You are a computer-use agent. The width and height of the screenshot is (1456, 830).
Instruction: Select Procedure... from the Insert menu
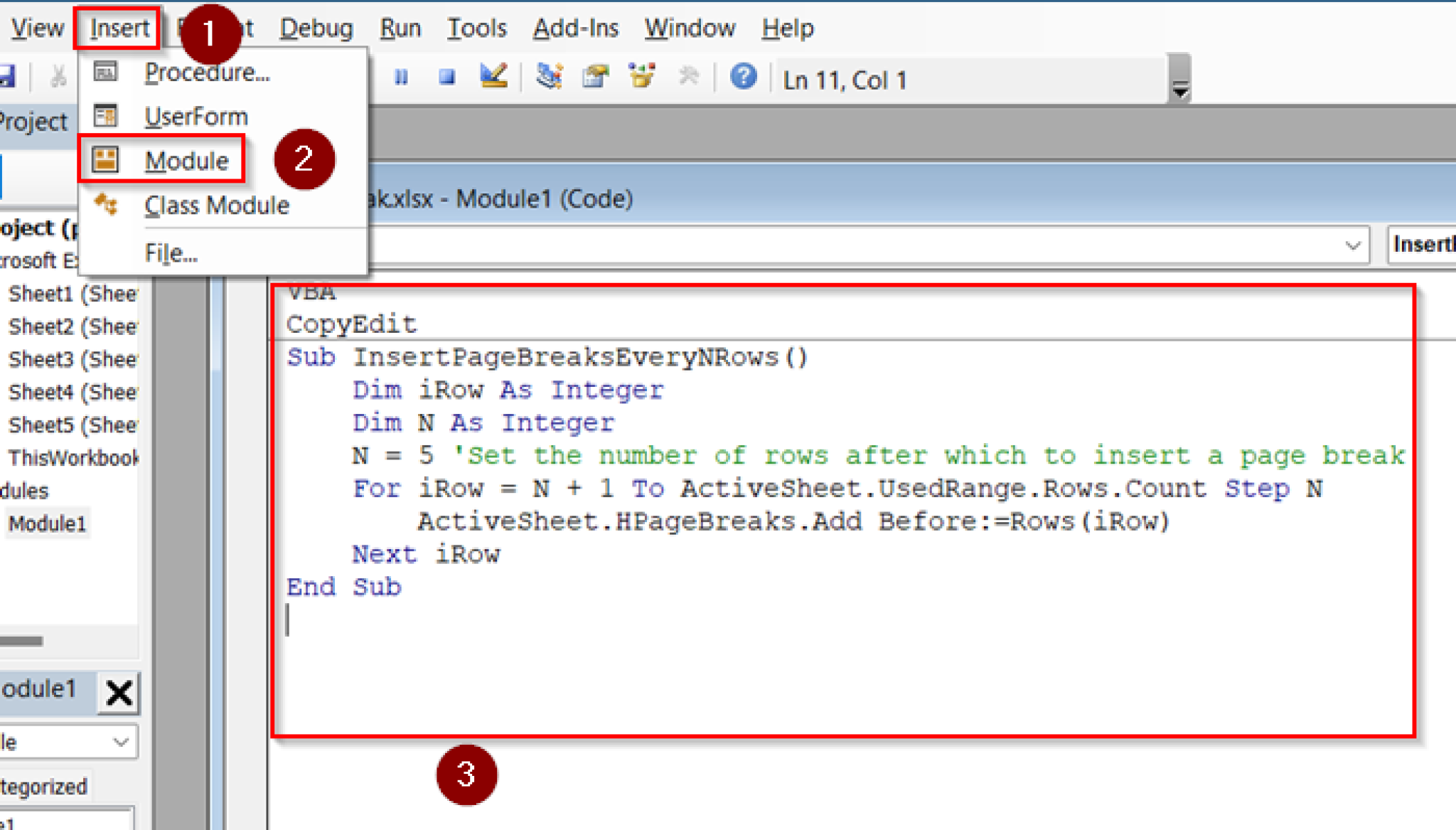[x=207, y=71]
